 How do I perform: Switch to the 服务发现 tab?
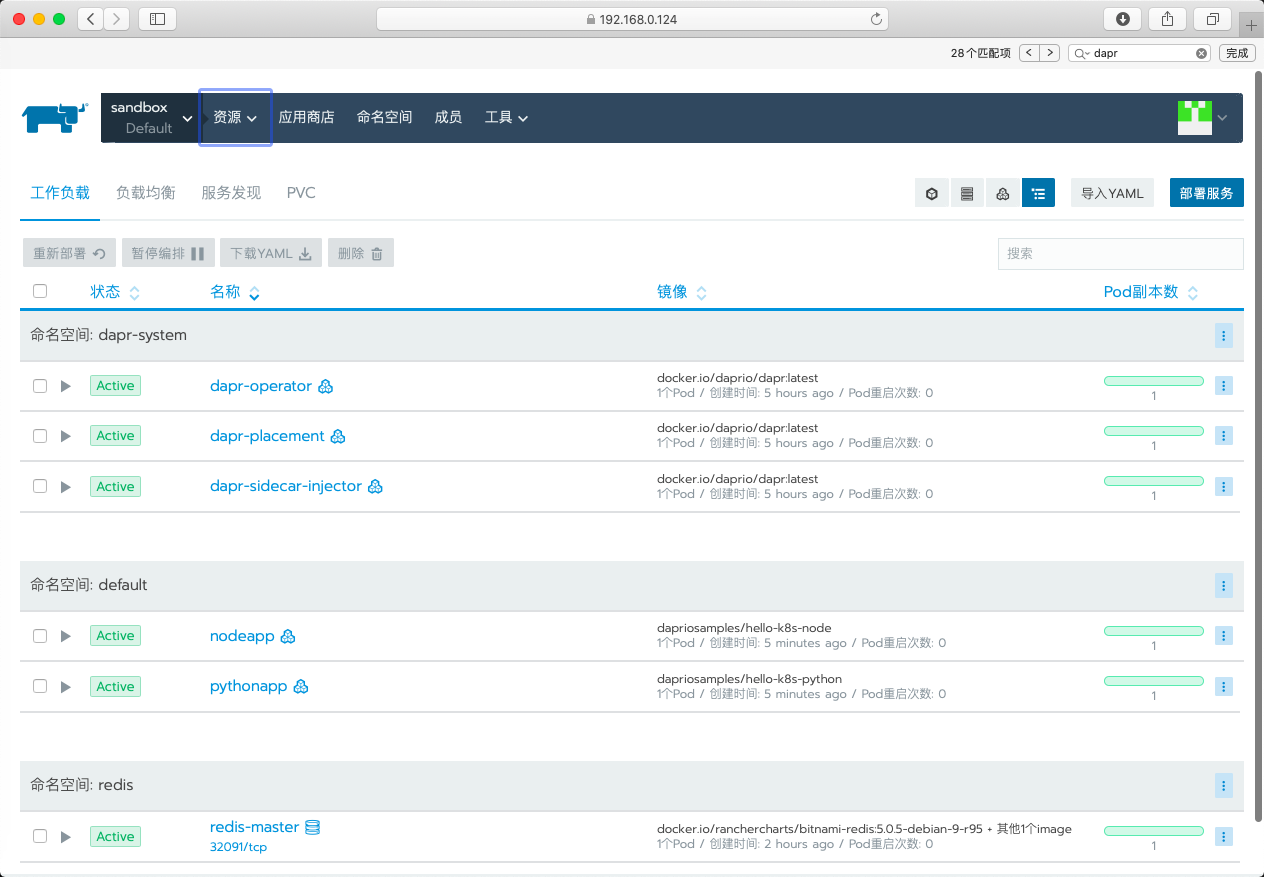tap(231, 193)
